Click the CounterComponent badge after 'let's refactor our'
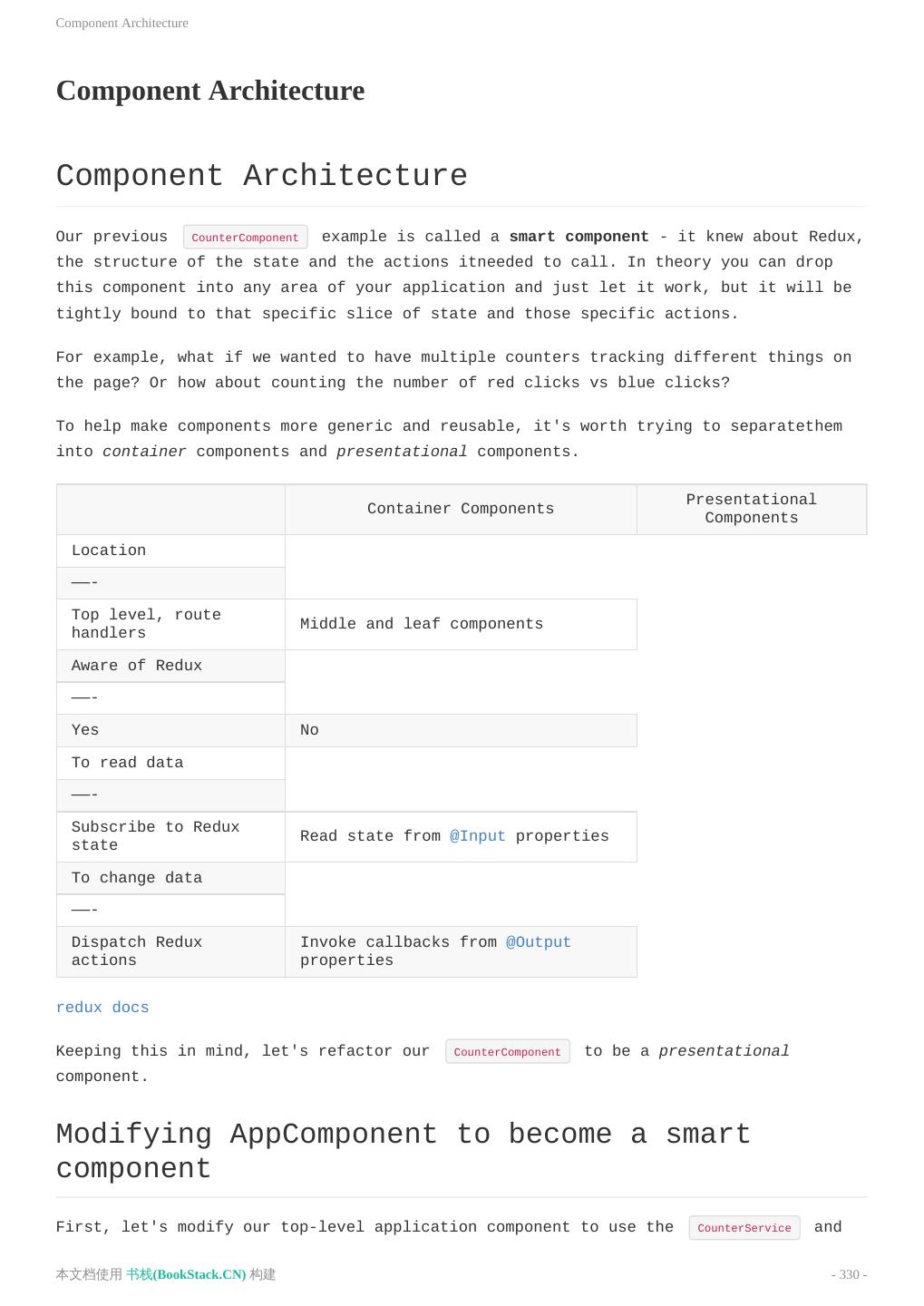Image resolution: width=924 pixels, height=1306 pixels. (507, 1052)
